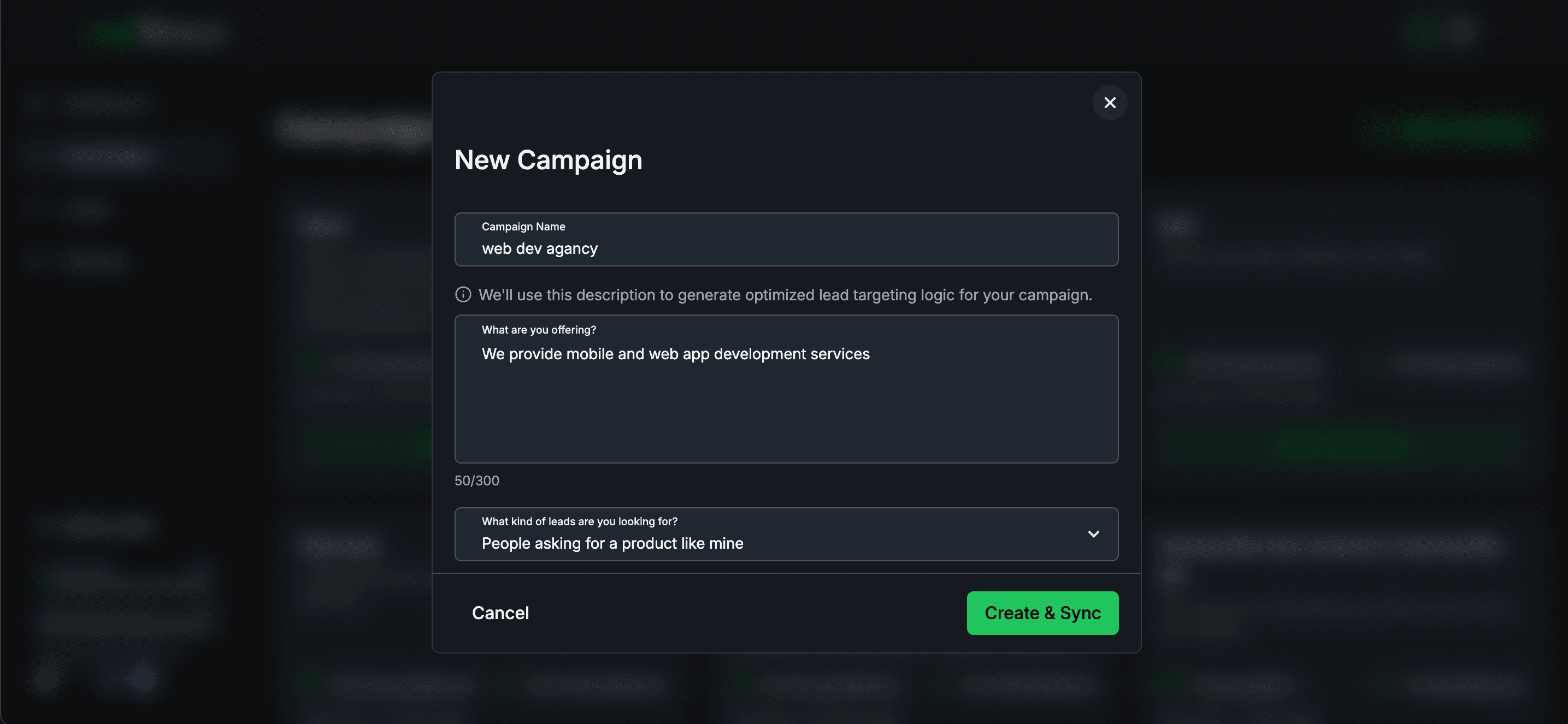The image size is (1568, 724).
Task: Click the info circle icon beside description hint
Action: tap(463, 294)
